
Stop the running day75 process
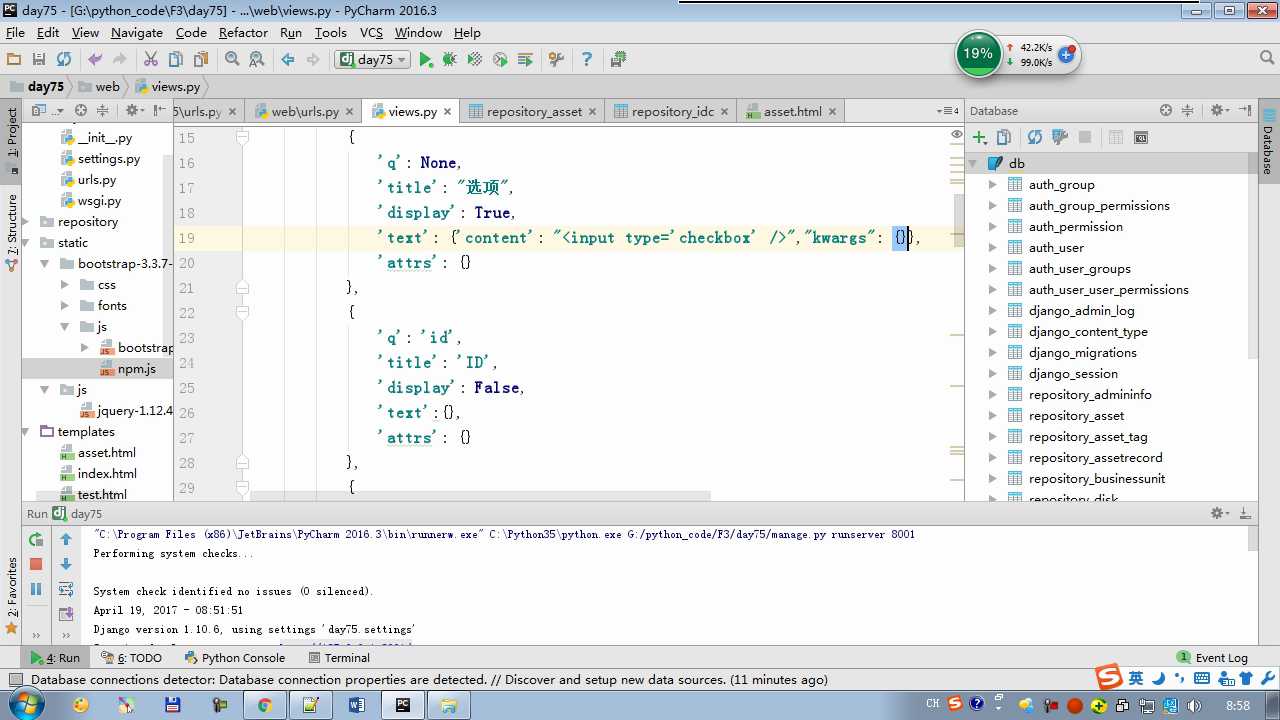coord(36,564)
